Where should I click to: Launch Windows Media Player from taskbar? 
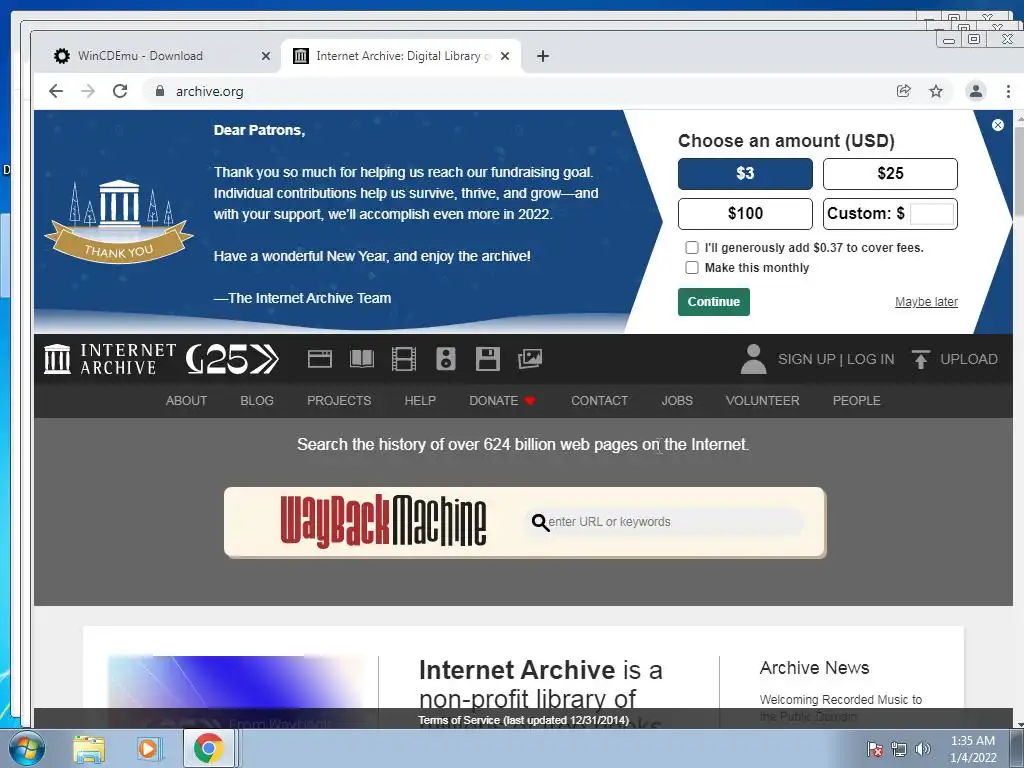(148, 748)
